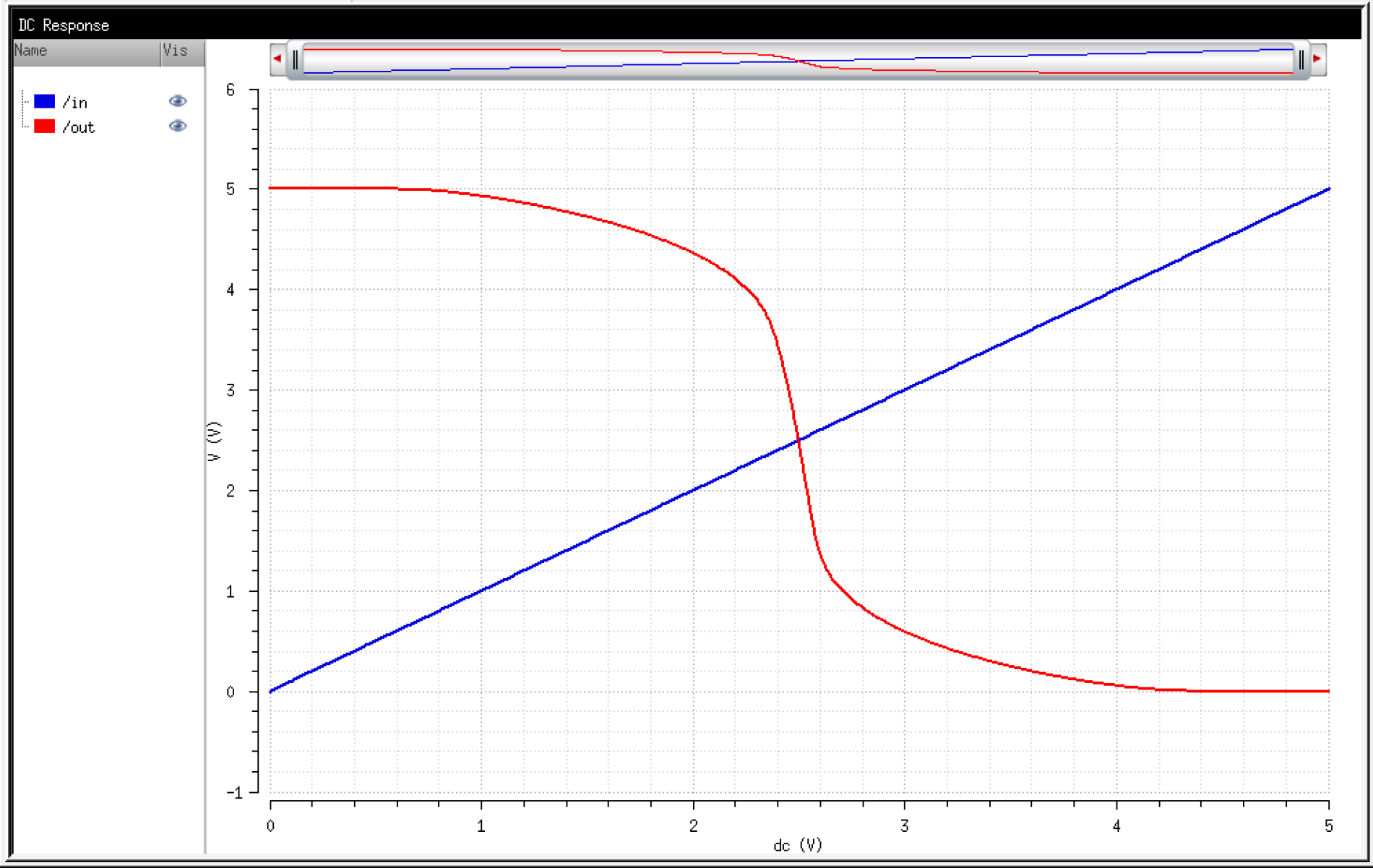Click the right red arrow of zoom strip
1373x868 pixels.
point(1317,59)
